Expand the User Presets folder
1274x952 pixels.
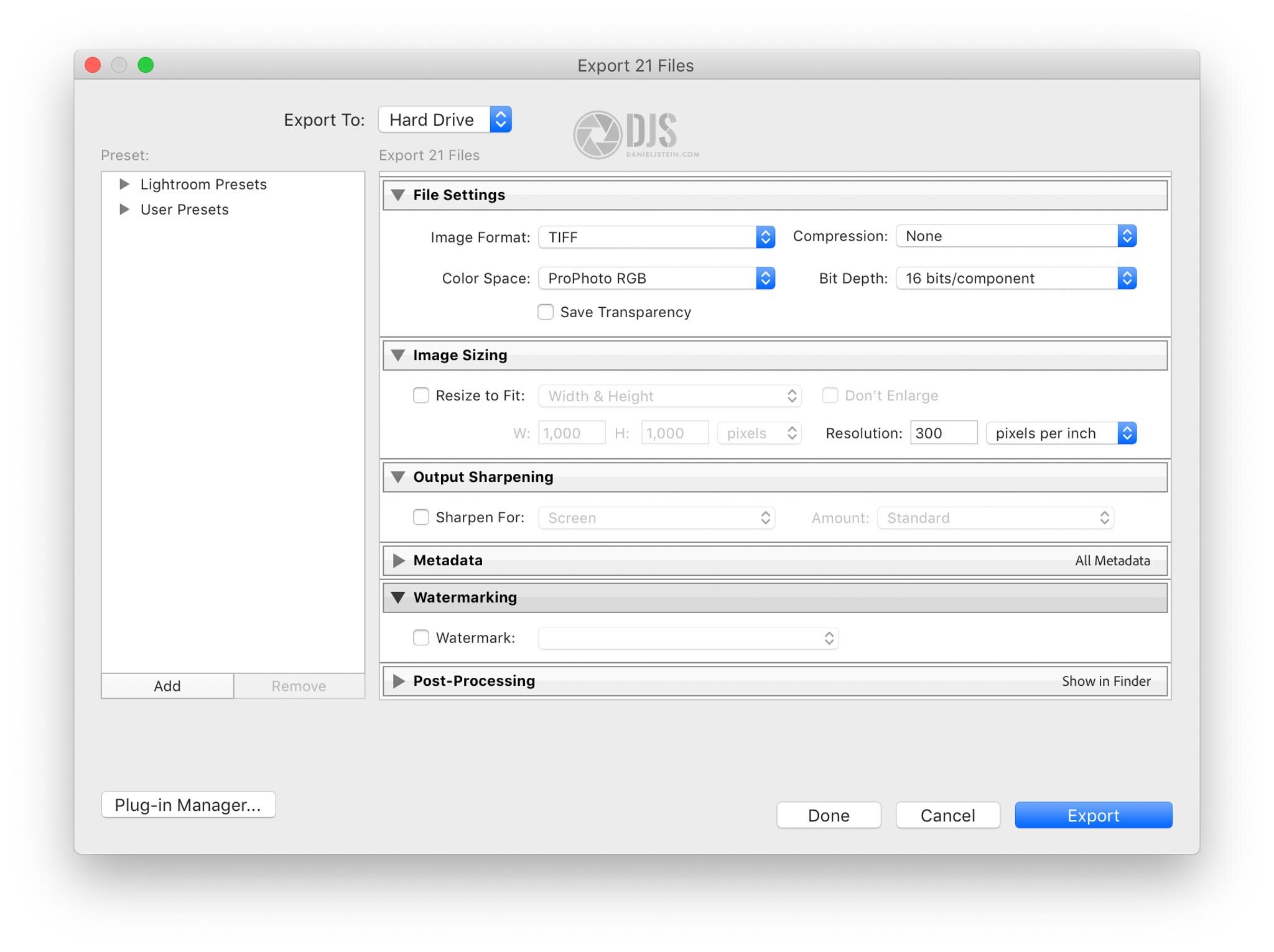pos(124,210)
